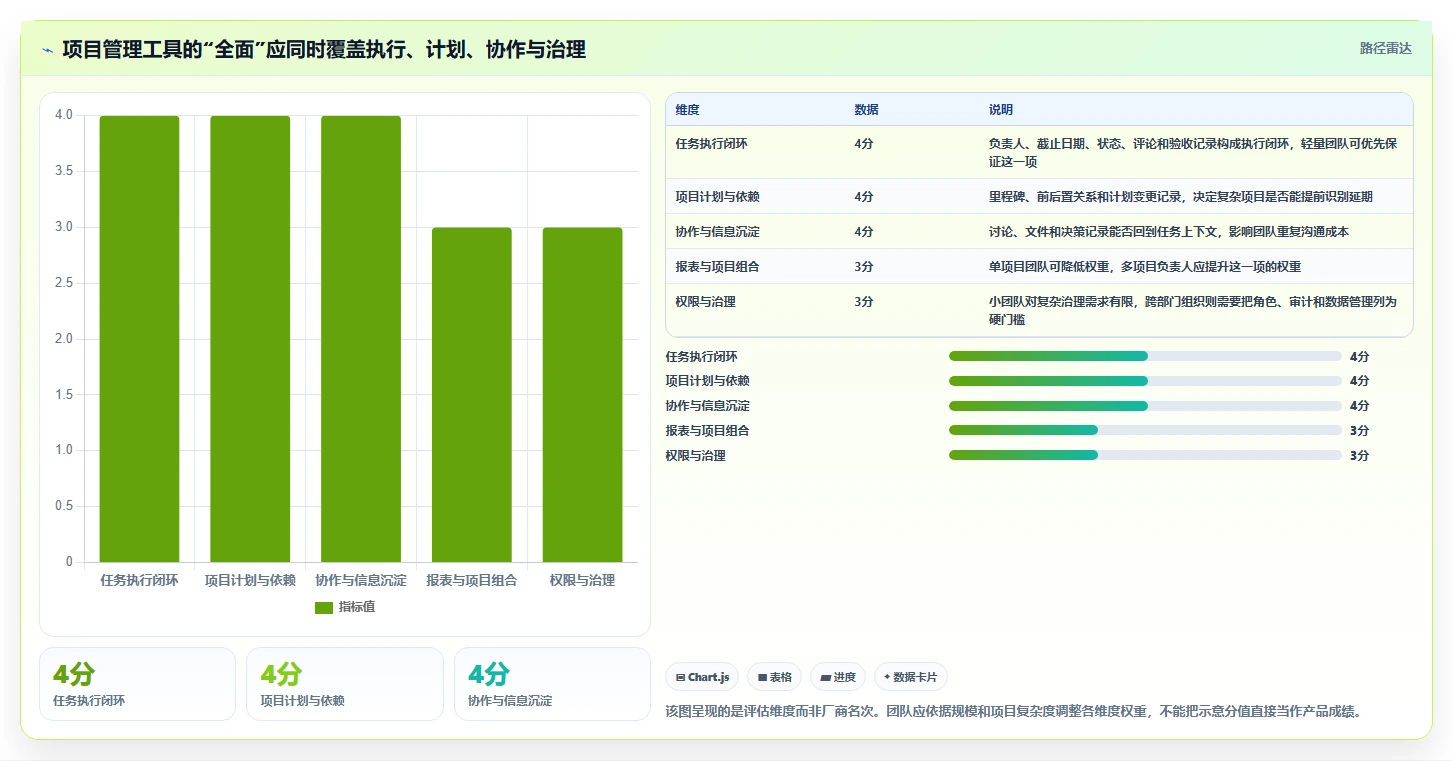Click 权限与治理 cell in the table
1453x761 pixels.
[x=706, y=302]
